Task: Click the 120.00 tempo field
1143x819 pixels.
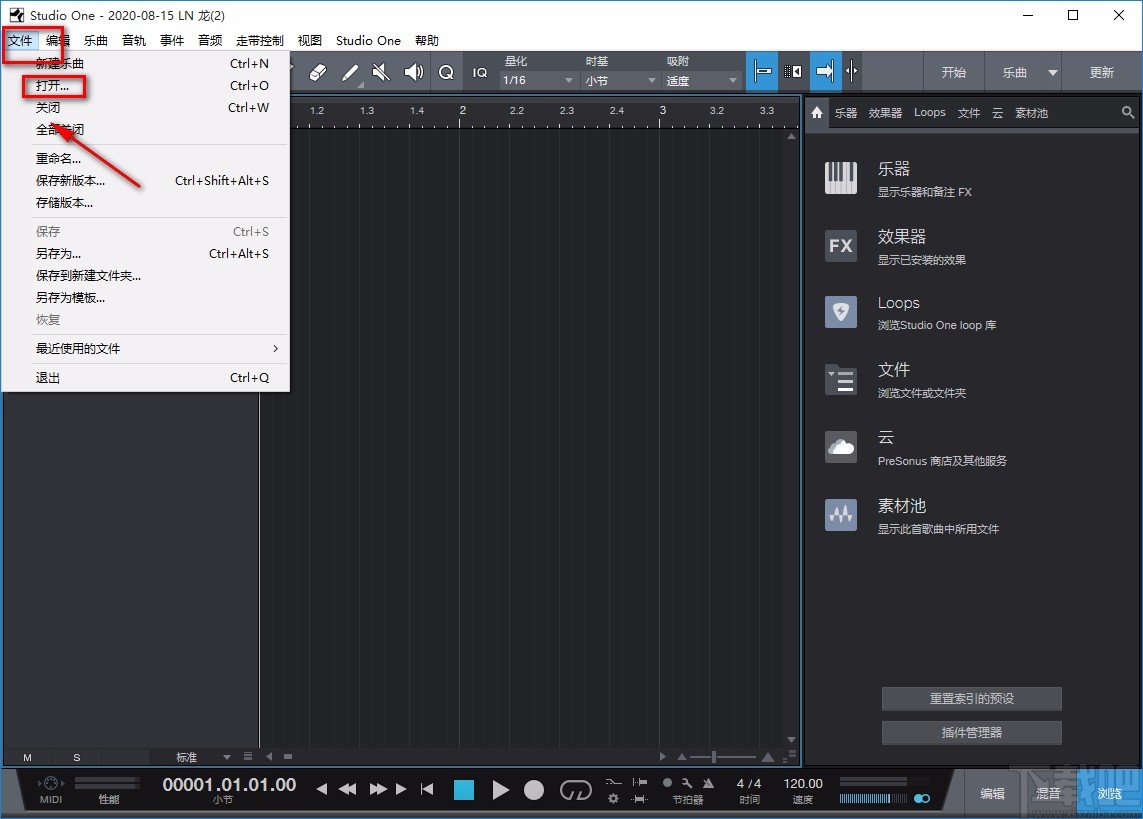Action: [x=803, y=783]
